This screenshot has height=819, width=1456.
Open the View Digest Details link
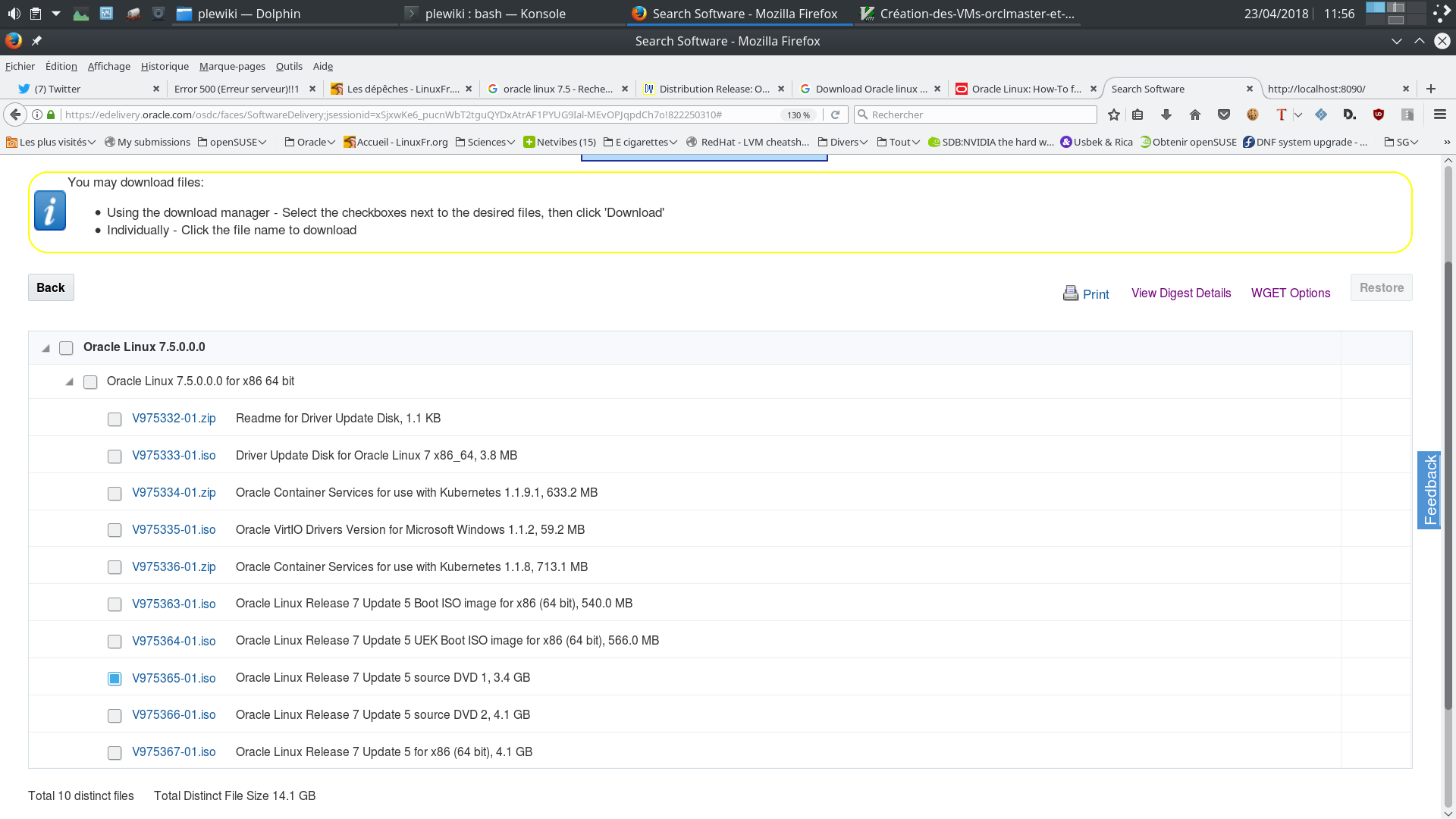pyautogui.click(x=1181, y=293)
